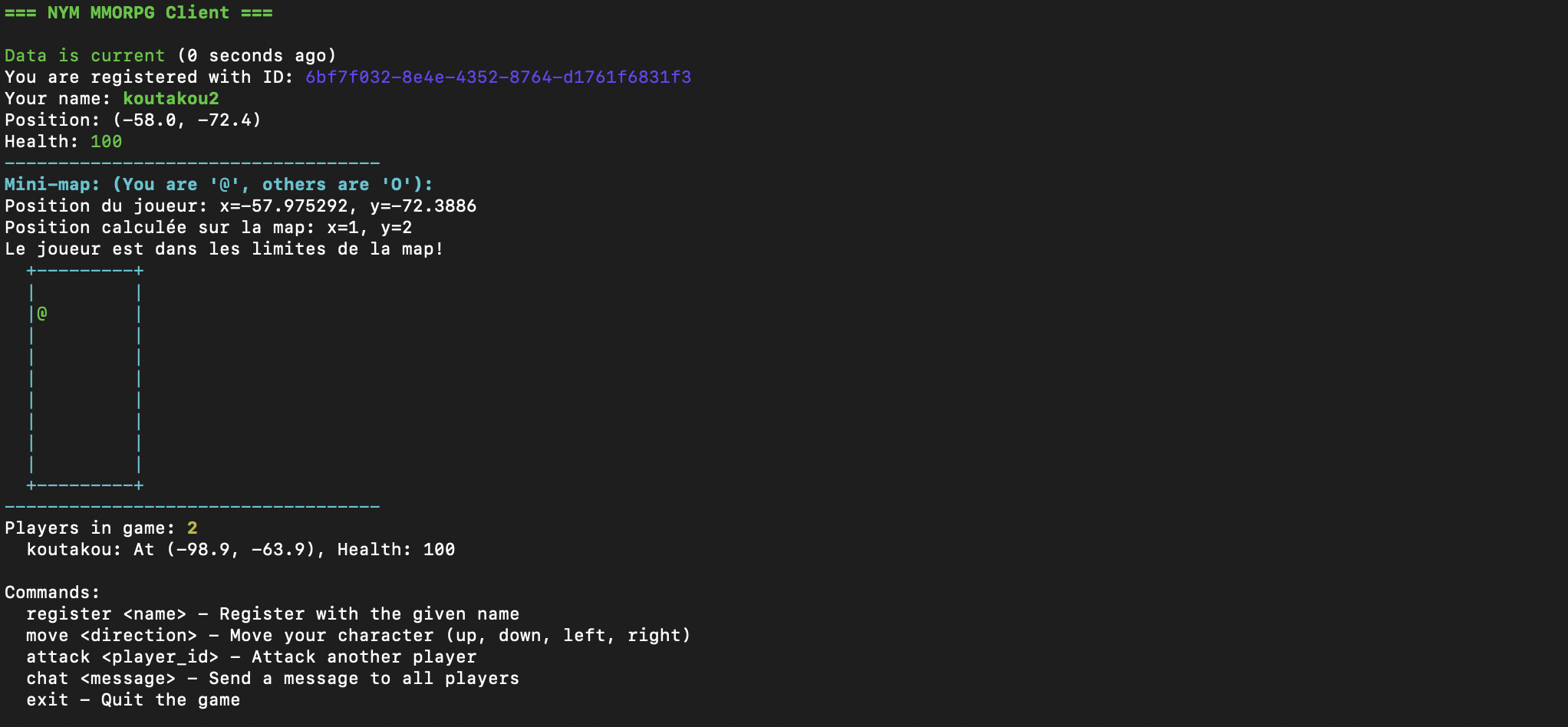
Task: Click the Mini-map heading line
Action: click(x=219, y=185)
